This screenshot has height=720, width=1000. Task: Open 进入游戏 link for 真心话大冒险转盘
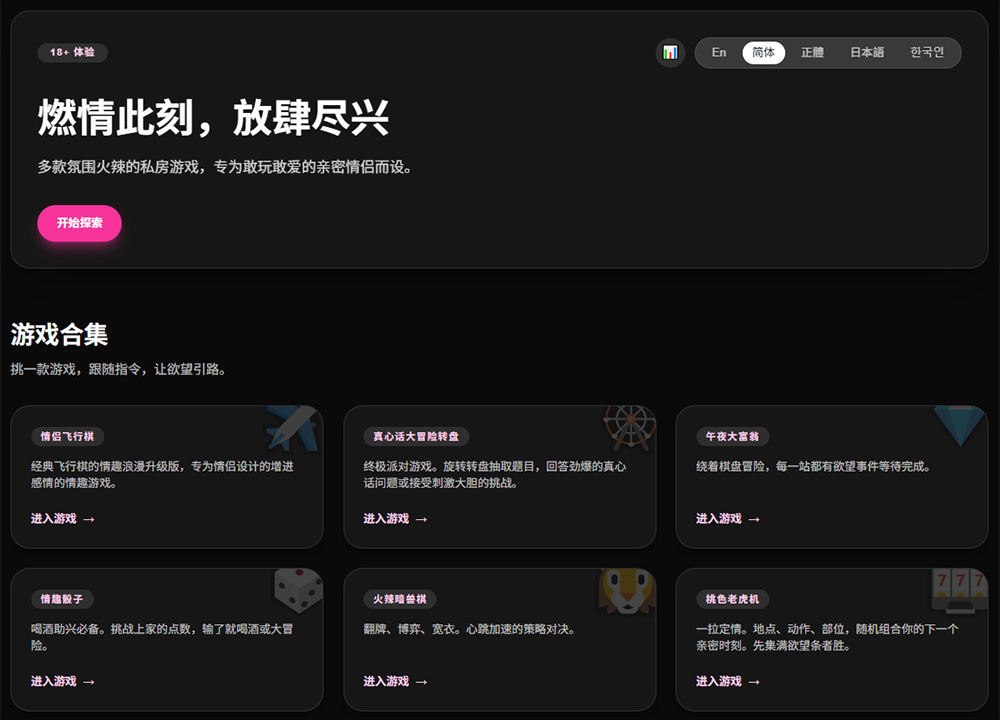395,518
